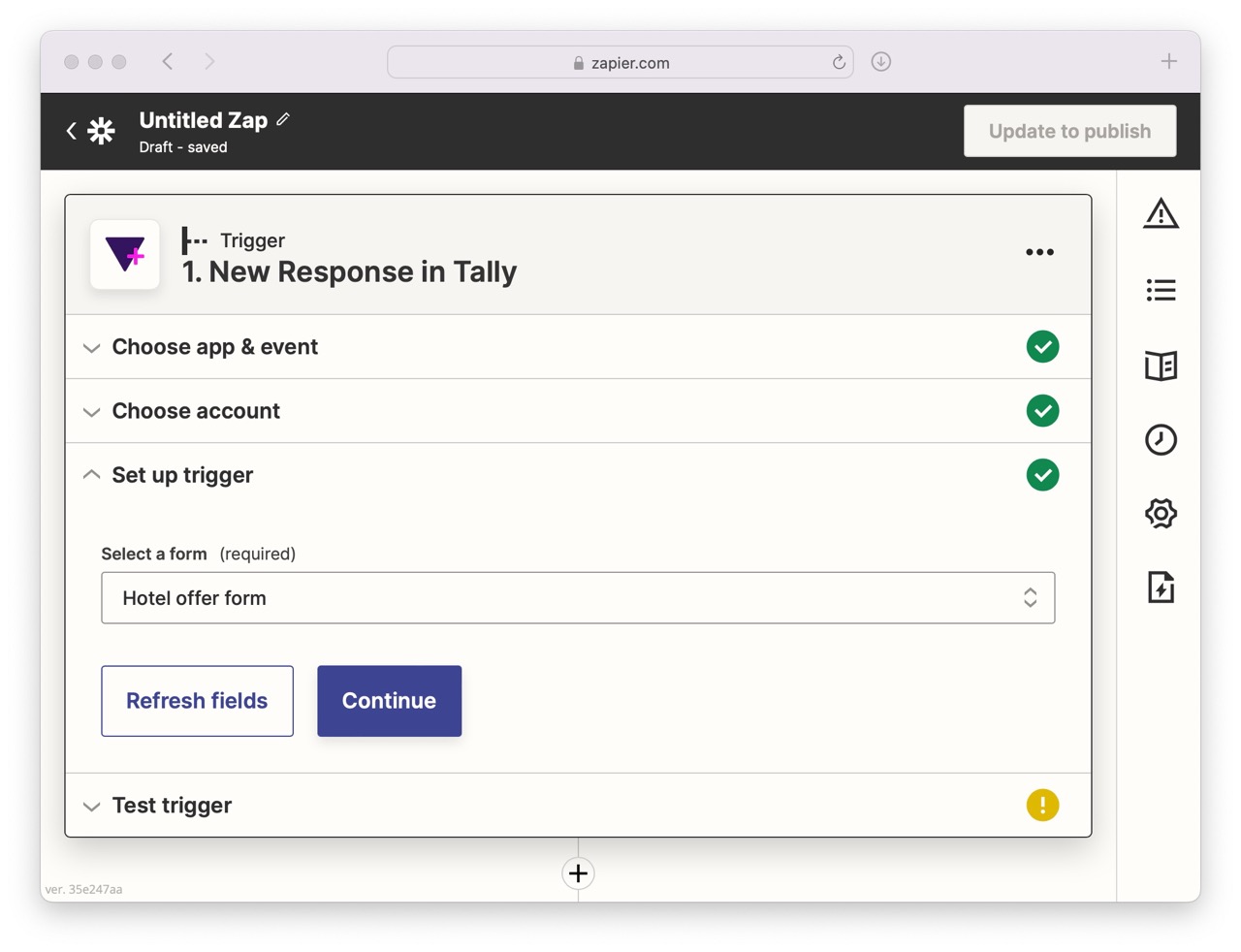Click the small Trigger label above the heading
This screenshot has height=952, width=1241.
pyautogui.click(x=252, y=240)
